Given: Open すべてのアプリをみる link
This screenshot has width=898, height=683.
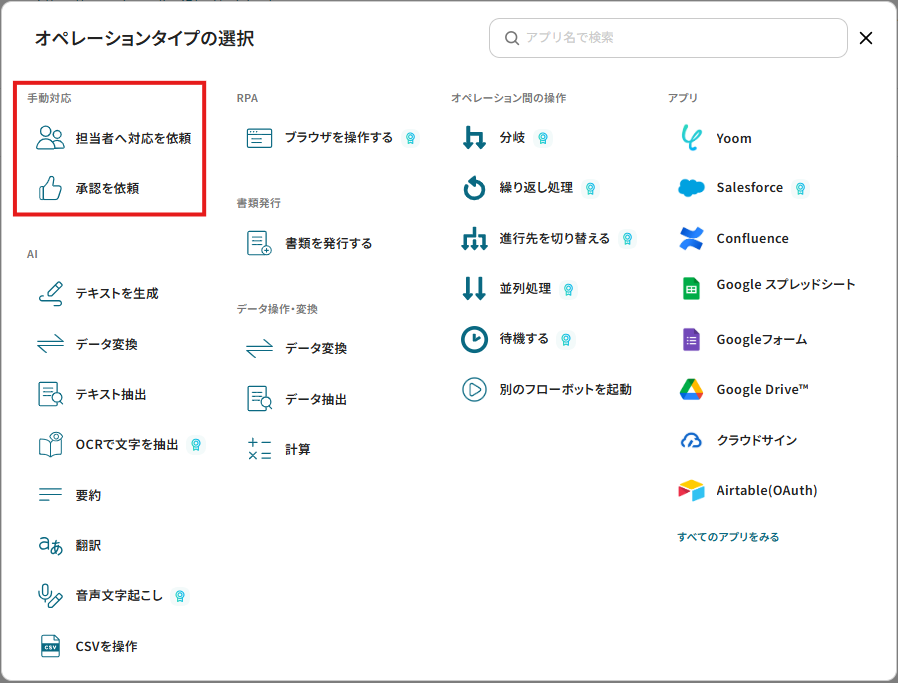Looking at the screenshot, I should tap(728, 537).
